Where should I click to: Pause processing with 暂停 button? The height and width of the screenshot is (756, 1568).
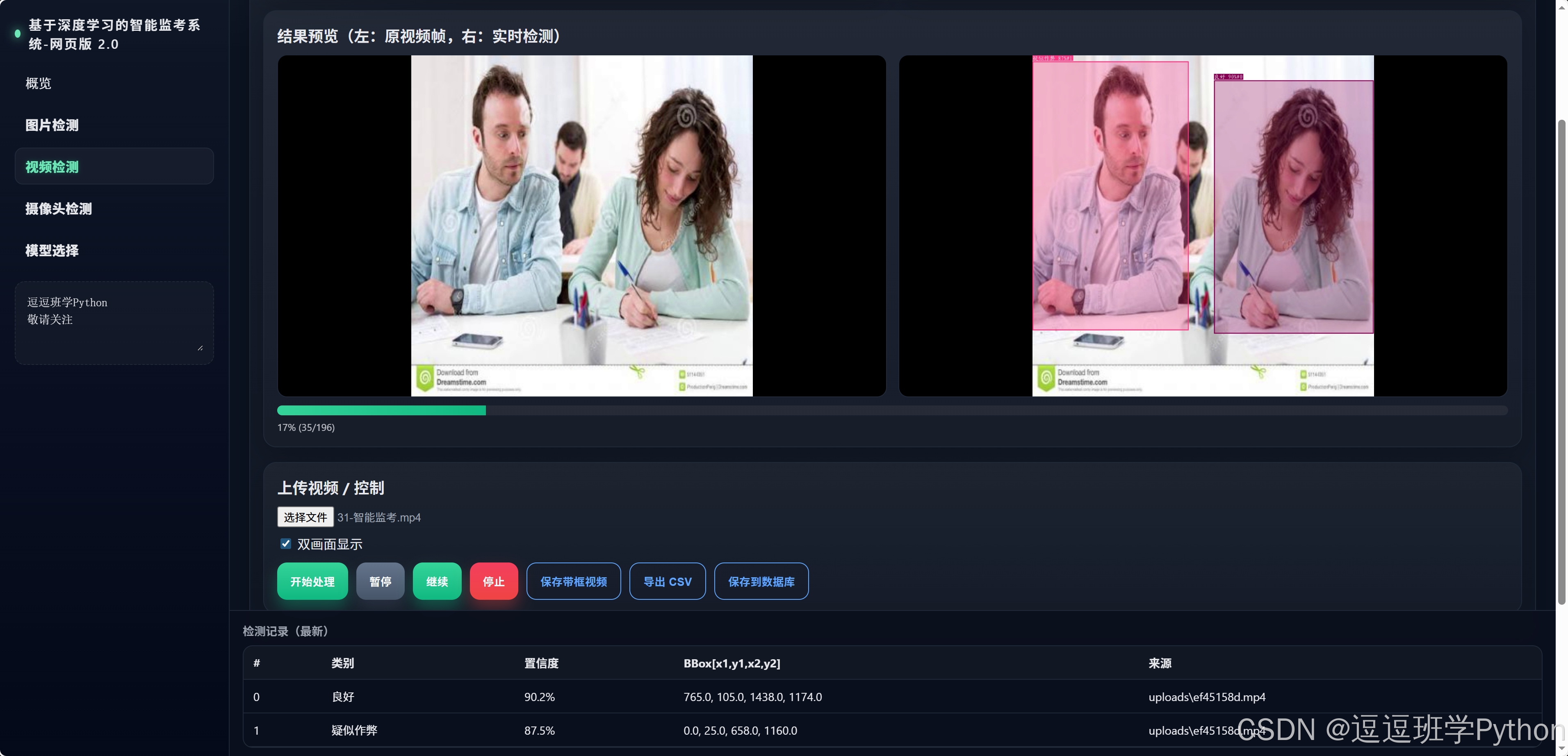(x=380, y=581)
